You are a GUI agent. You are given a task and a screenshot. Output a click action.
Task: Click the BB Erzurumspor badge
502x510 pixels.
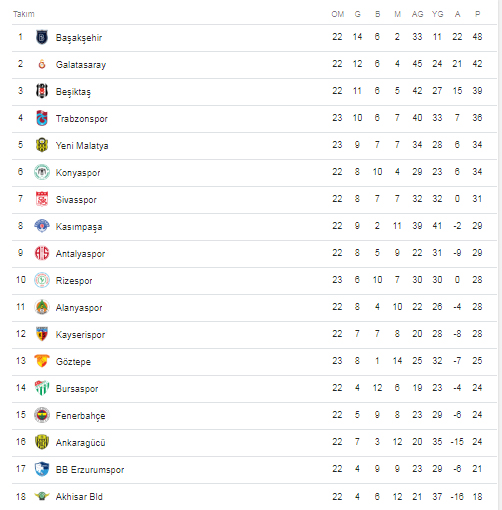(42, 469)
